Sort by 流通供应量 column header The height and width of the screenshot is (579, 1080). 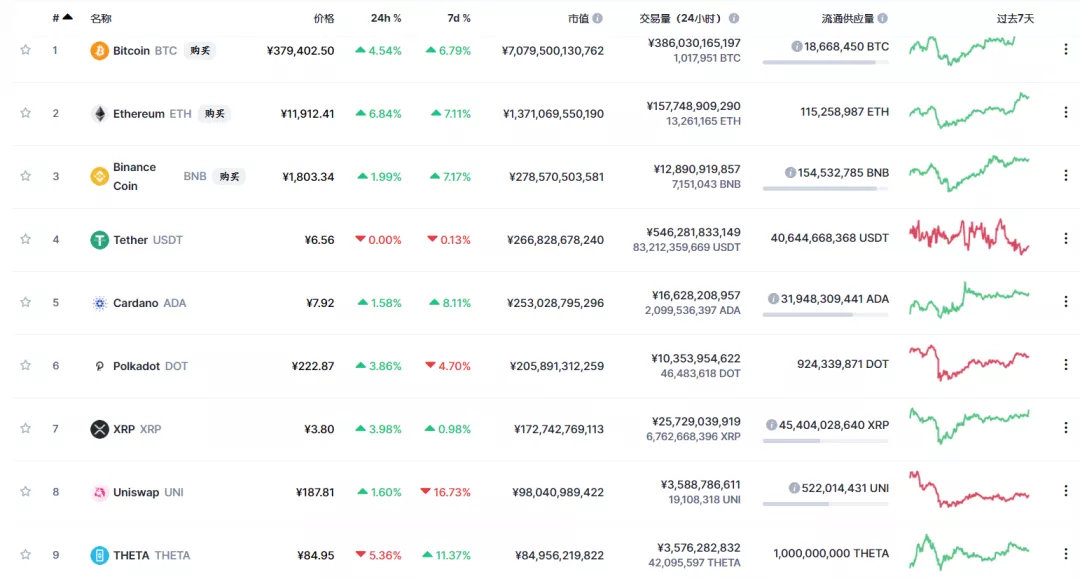847,19
